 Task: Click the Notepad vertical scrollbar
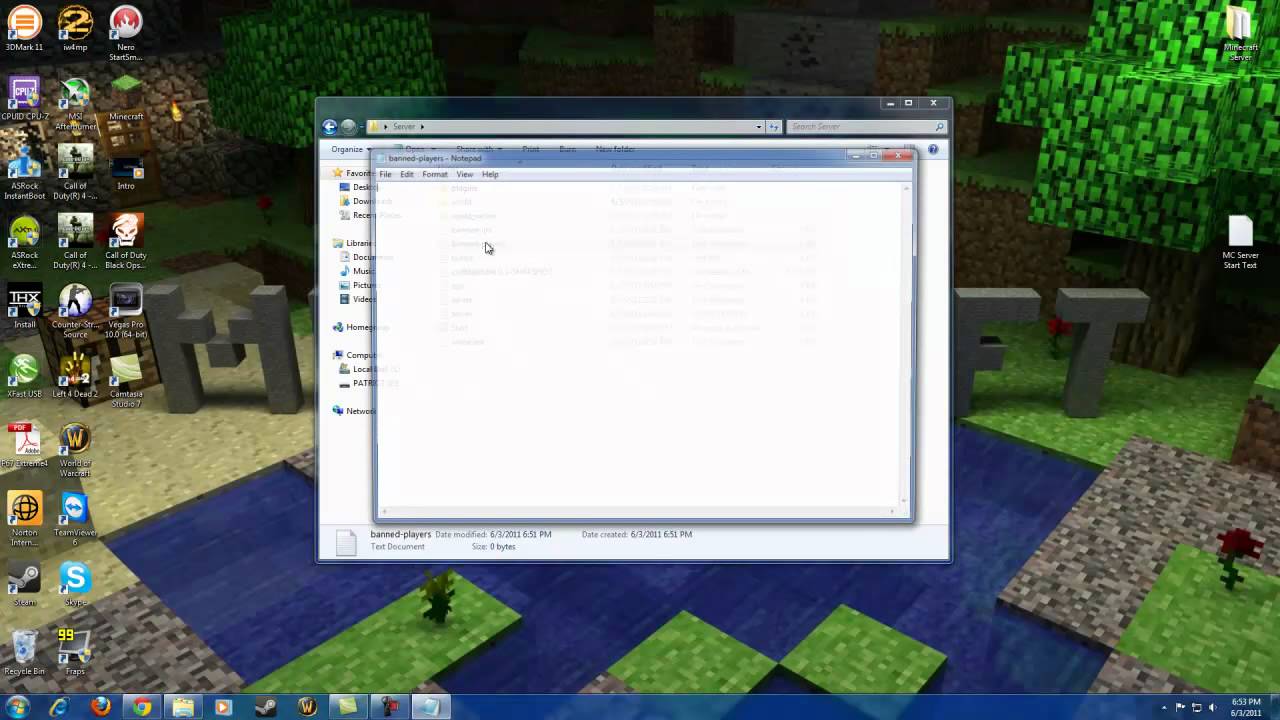tap(907, 345)
